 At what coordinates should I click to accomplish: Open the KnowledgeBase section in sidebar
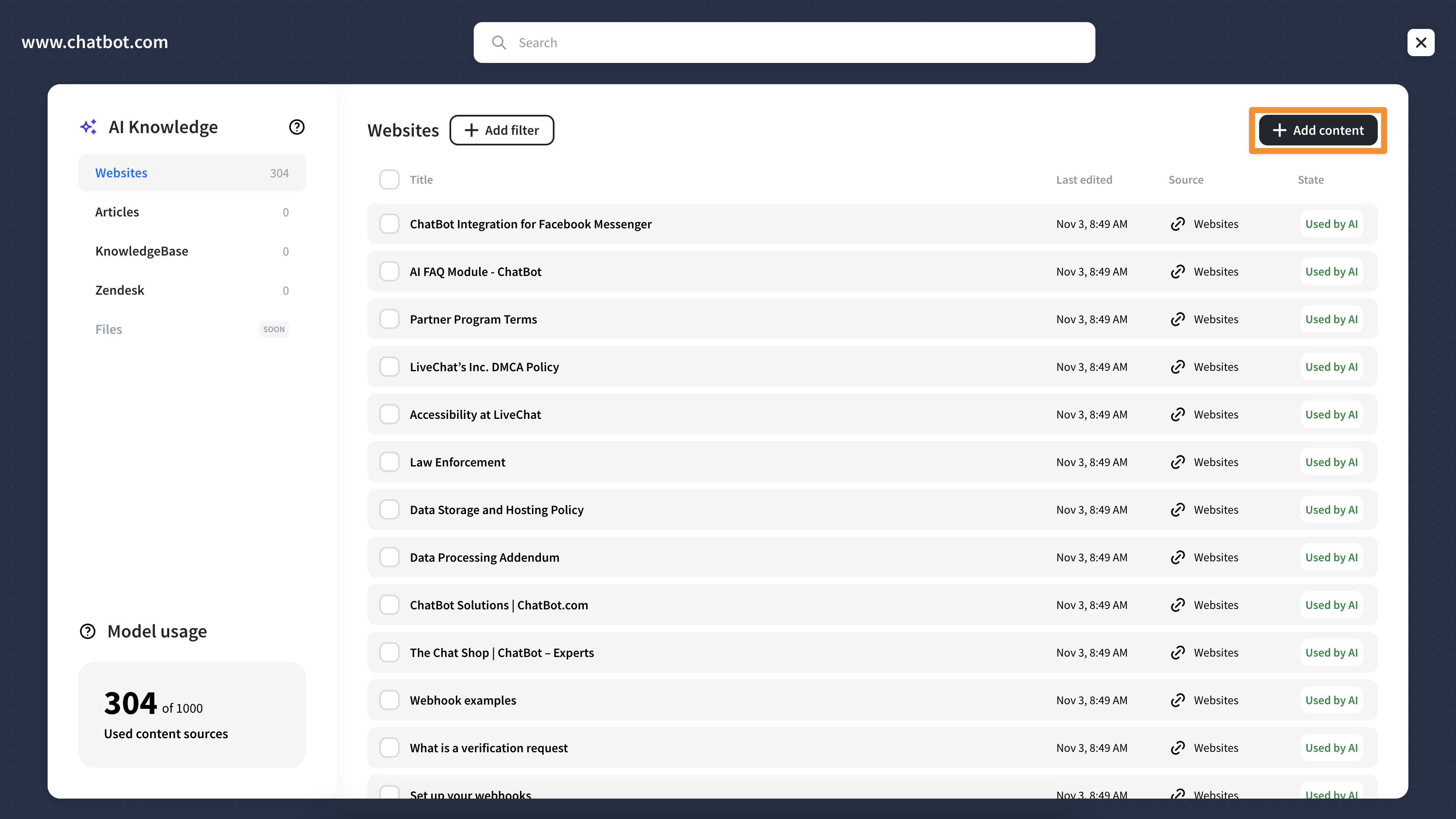pos(192,251)
